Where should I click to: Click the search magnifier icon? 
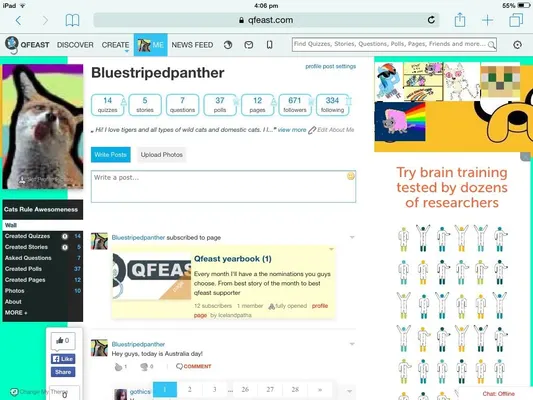click(492, 45)
